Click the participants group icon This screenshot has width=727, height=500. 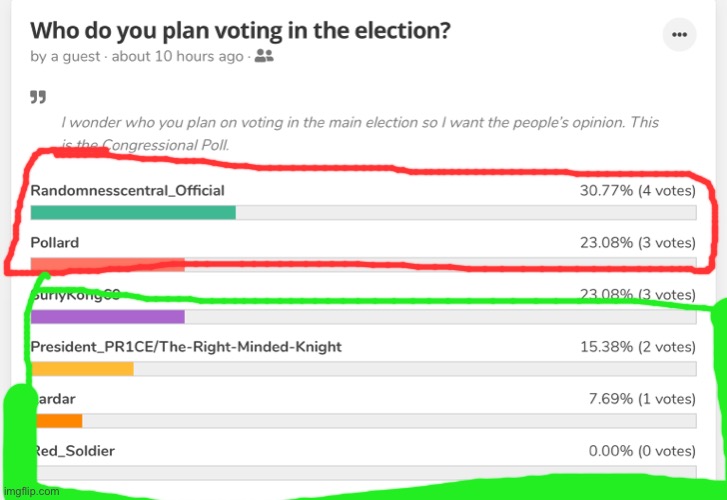[x=264, y=56]
